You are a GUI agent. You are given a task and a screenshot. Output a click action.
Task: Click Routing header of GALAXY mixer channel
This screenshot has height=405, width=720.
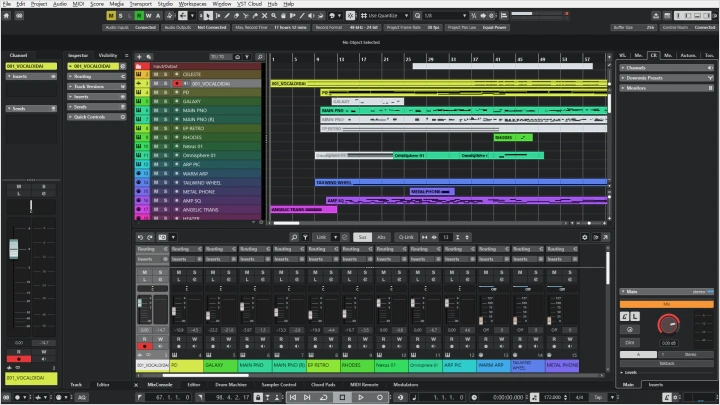click(221, 249)
